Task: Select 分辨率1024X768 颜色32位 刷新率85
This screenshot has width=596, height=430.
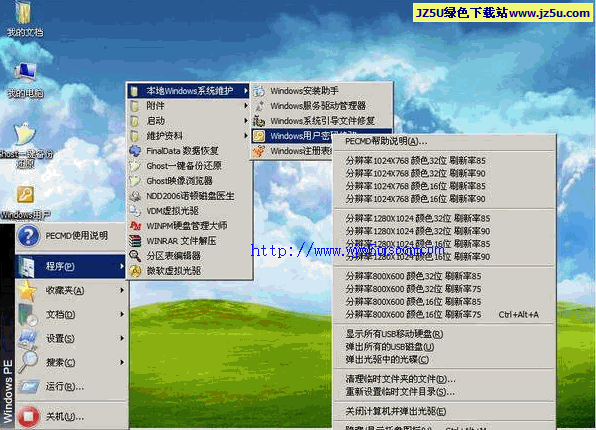Action: [444, 161]
